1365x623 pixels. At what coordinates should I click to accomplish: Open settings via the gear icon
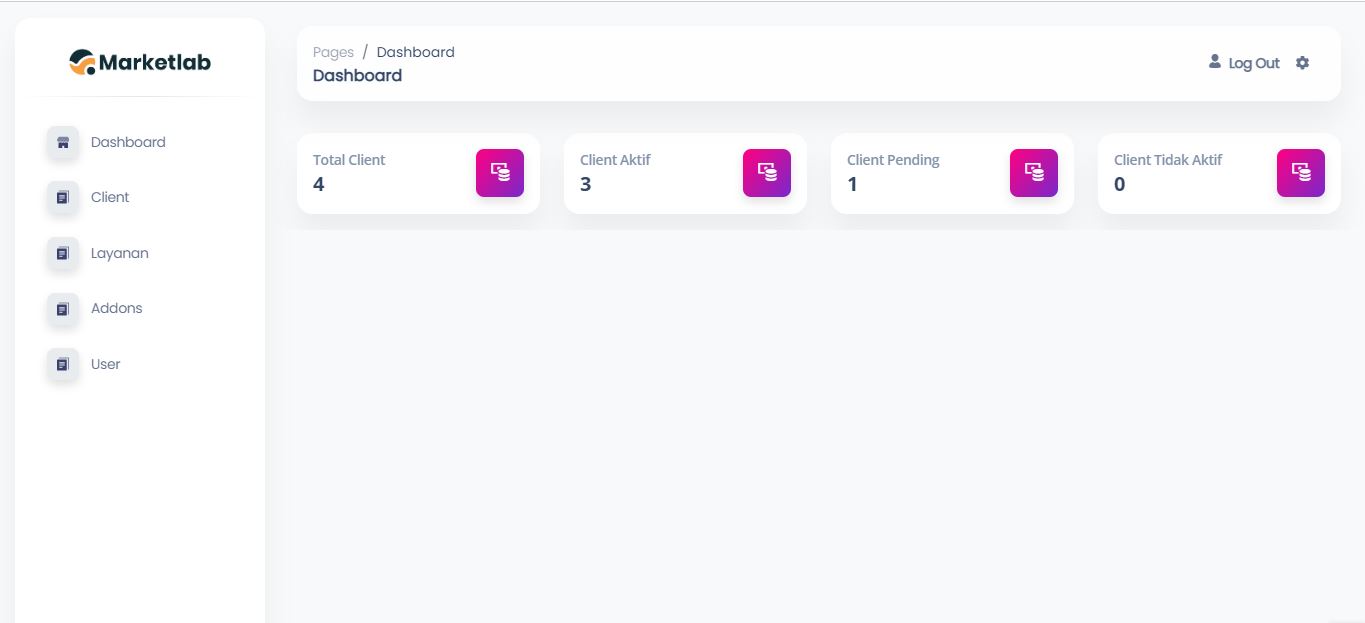[1302, 63]
